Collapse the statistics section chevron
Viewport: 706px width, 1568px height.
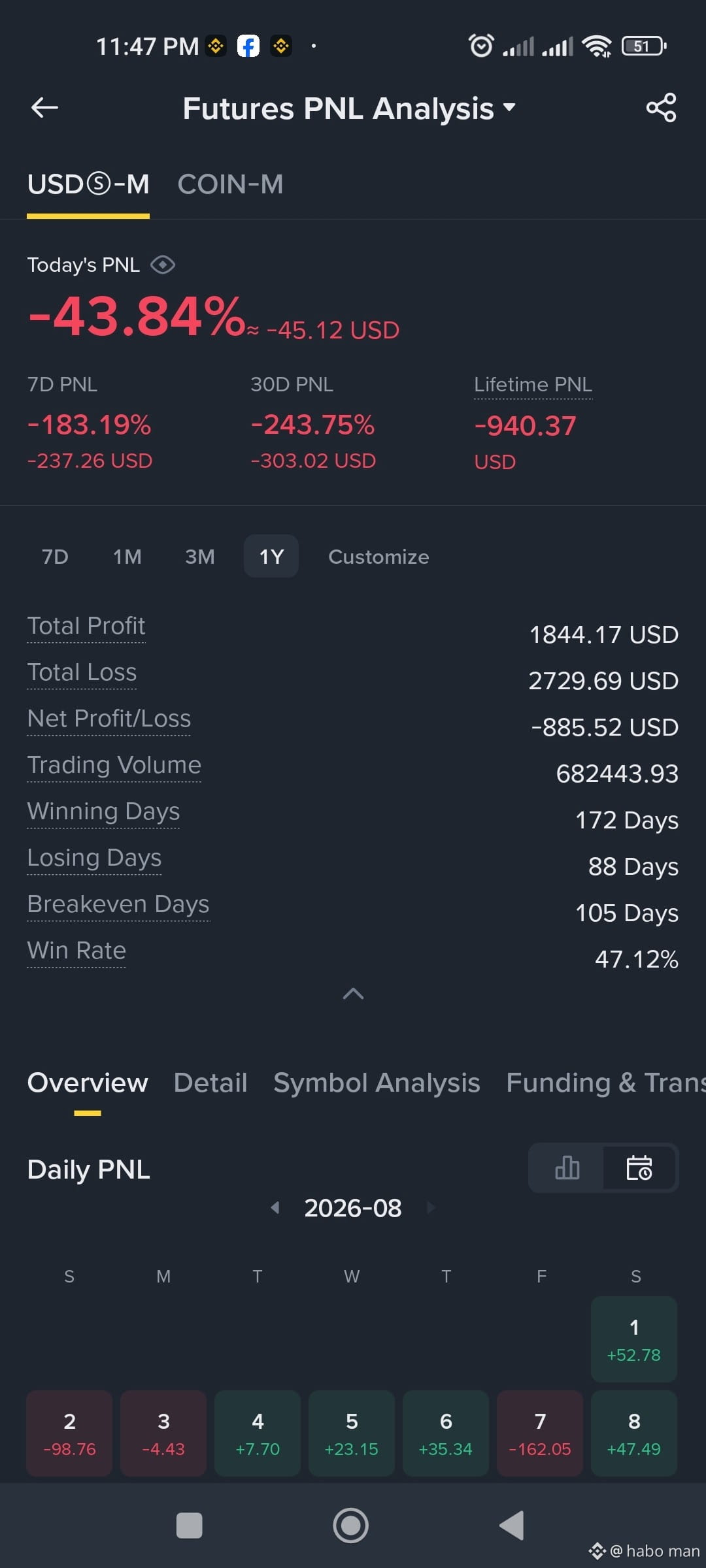click(353, 994)
